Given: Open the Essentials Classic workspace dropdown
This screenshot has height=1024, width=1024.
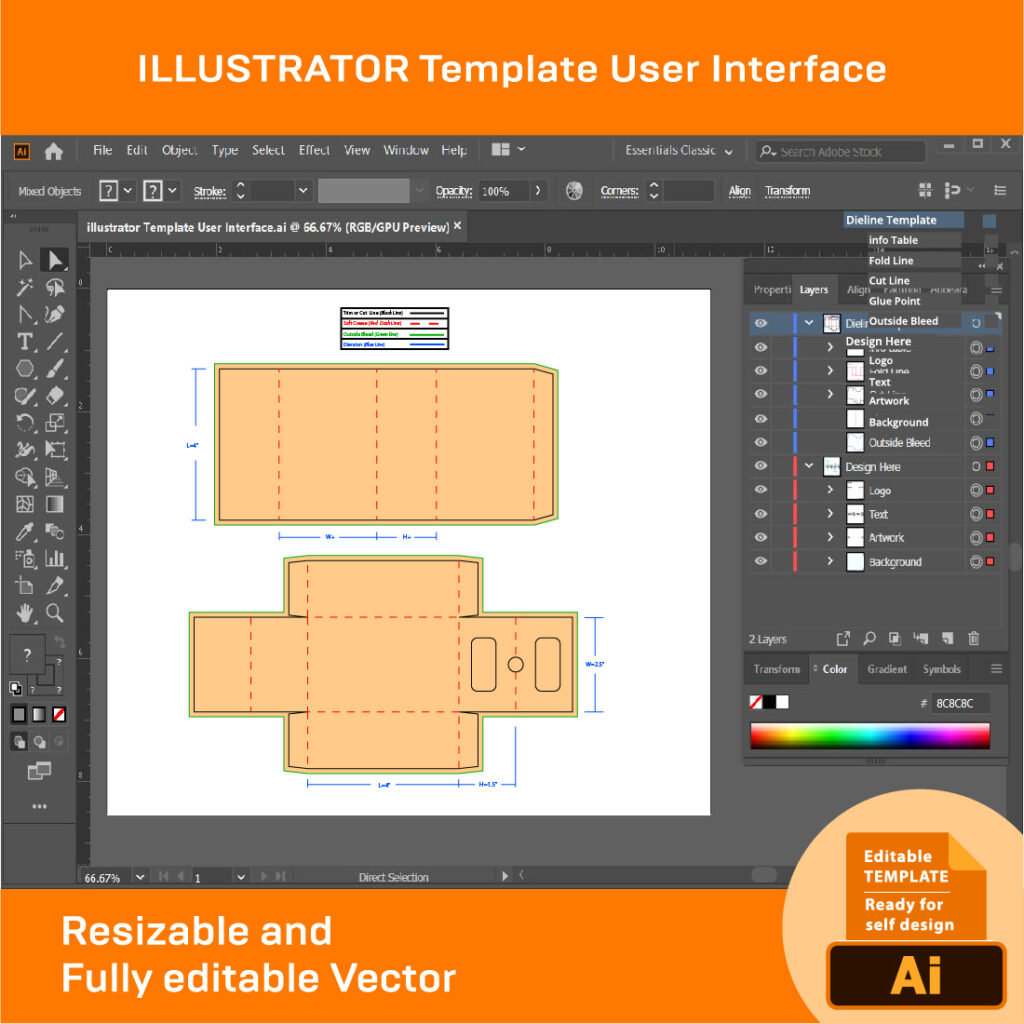Looking at the screenshot, I should [678, 150].
